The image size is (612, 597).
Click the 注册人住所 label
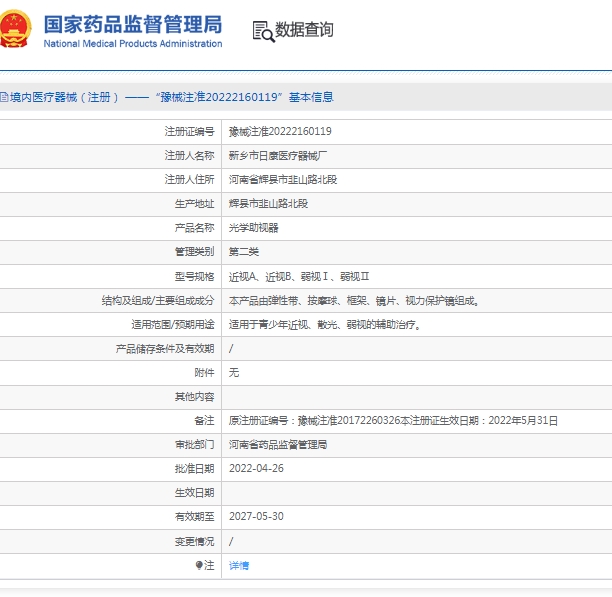[x=189, y=179]
